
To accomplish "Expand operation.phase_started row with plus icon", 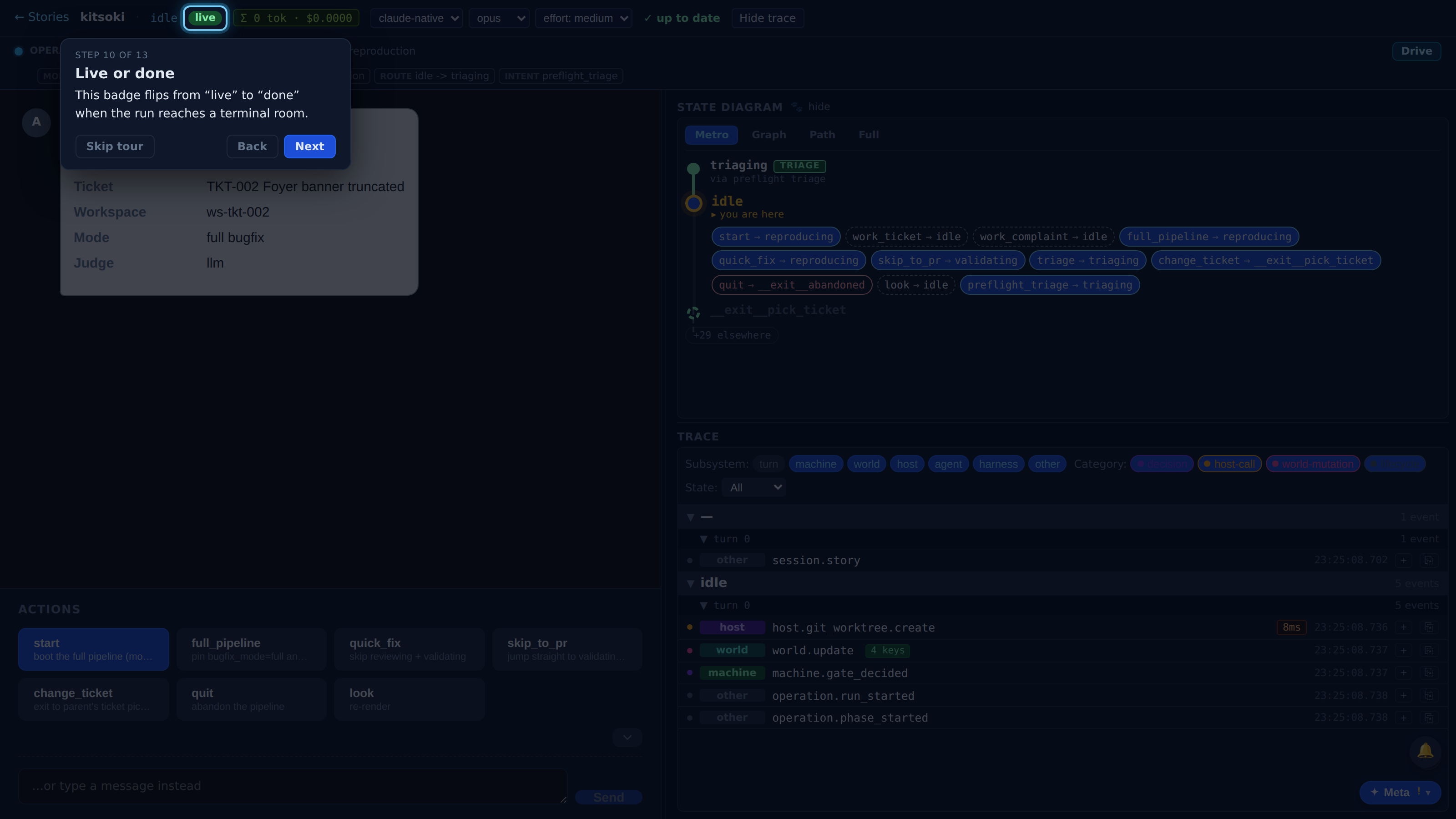I will tap(1403, 718).
